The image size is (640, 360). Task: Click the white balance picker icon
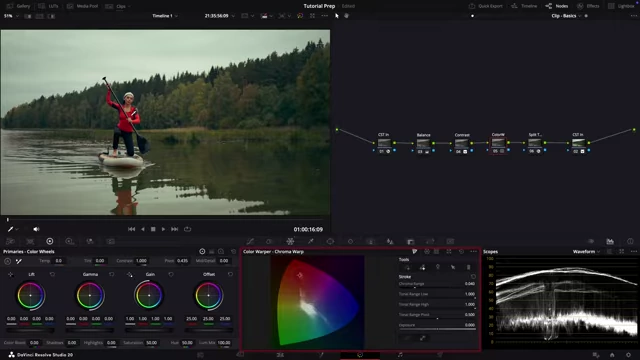click(x=18, y=261)
